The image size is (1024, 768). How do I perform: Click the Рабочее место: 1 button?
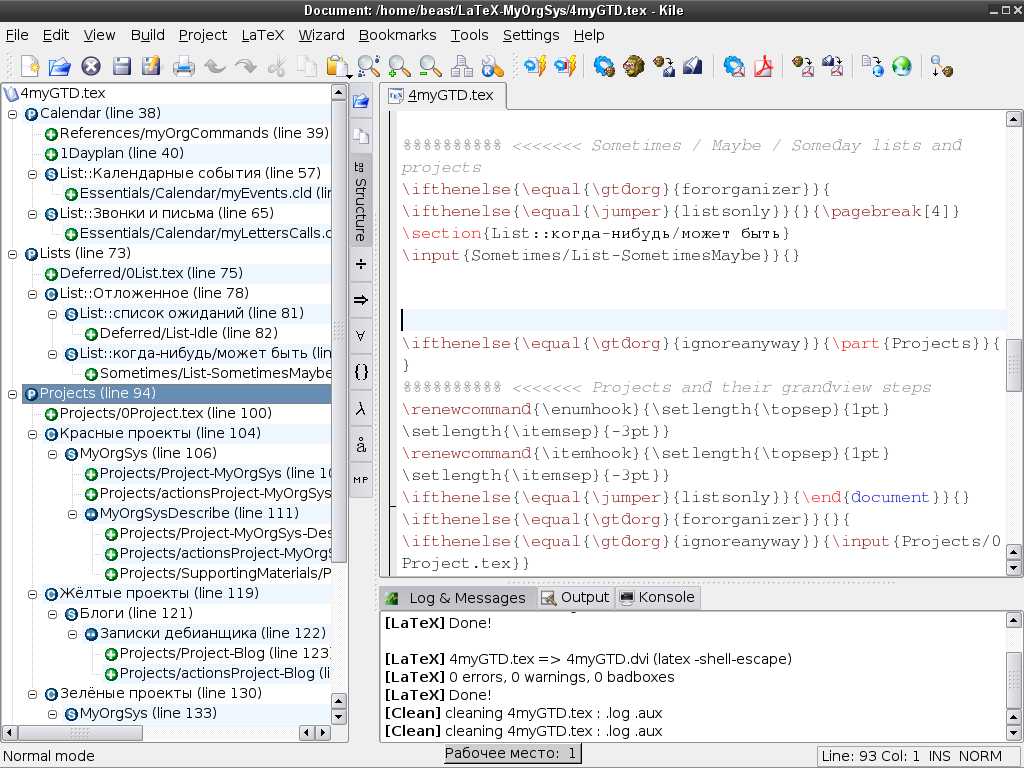[511, 754]
